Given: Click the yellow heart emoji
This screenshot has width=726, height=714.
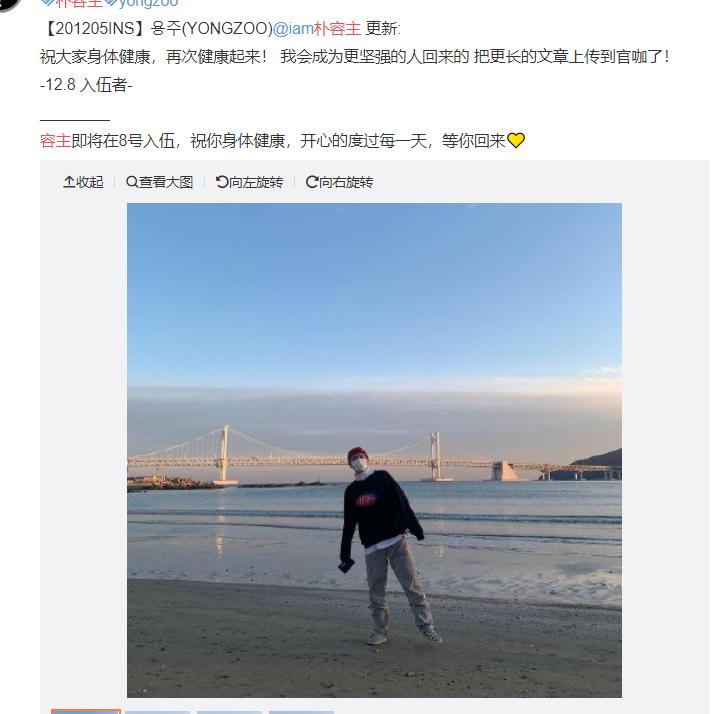Looking at the screenshot, I should 515,140.
